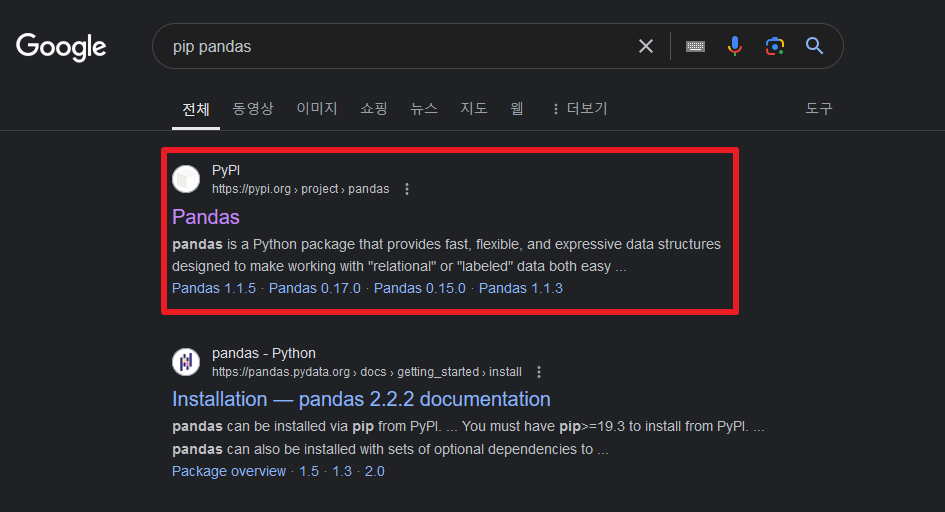The width and height of the screenshot is (945, 512).
Task: Click the pandas - Python site favicon
Action: point(186,362)
